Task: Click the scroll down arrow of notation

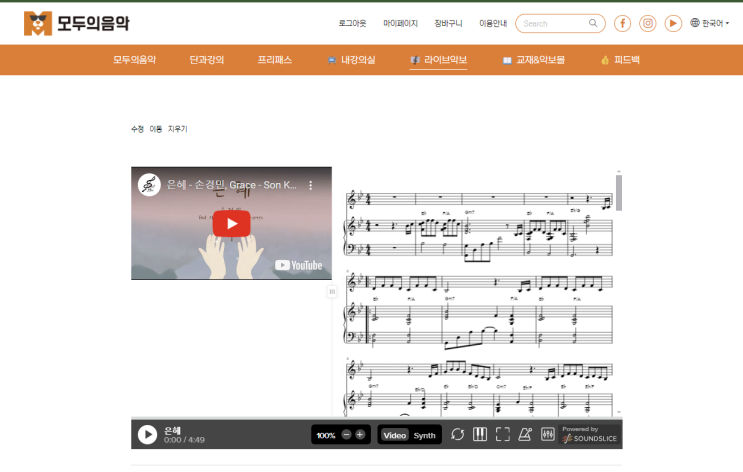Action: point(619,412)
